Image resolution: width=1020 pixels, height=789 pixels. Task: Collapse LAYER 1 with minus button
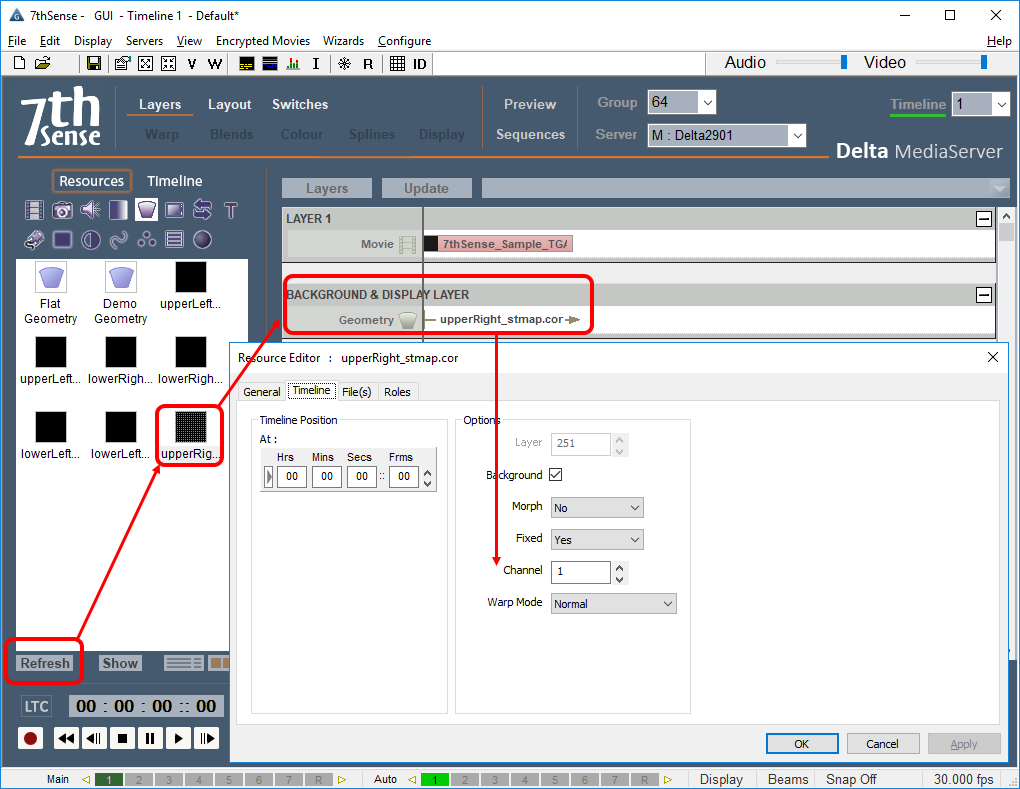984,219
